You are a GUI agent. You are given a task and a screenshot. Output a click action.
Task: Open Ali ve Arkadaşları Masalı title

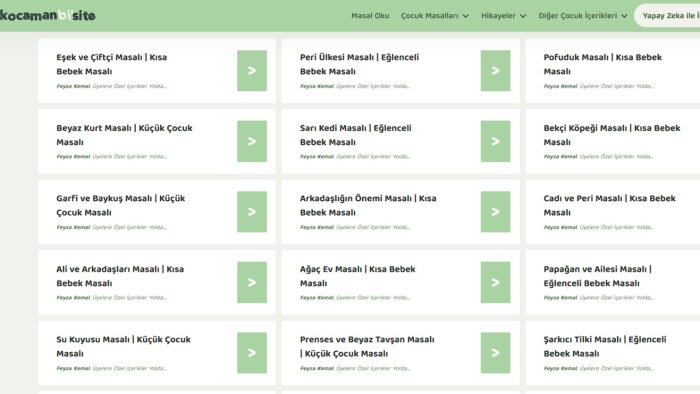coord(120,276)
